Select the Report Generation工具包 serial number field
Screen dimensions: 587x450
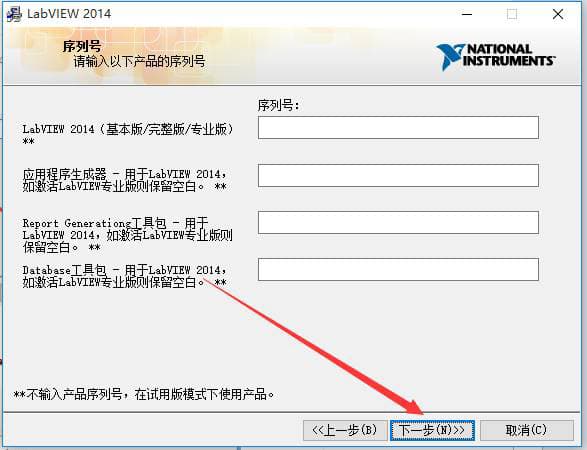click(x=398, y=222)
